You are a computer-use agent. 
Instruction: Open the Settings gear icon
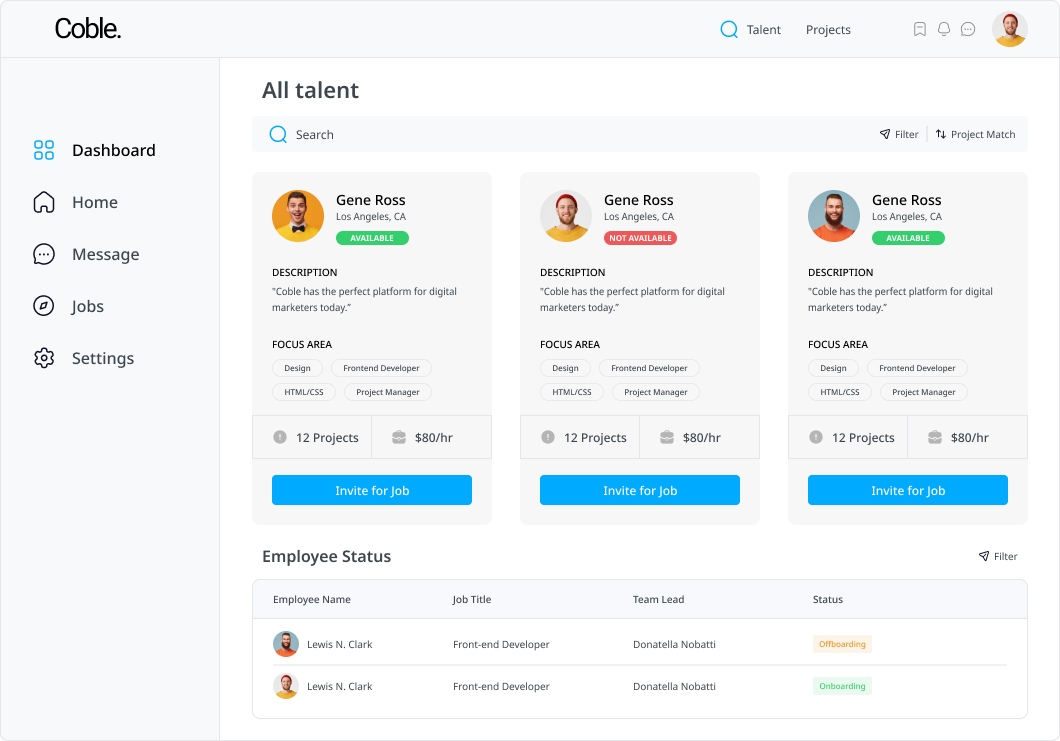(x=44, y=358)
